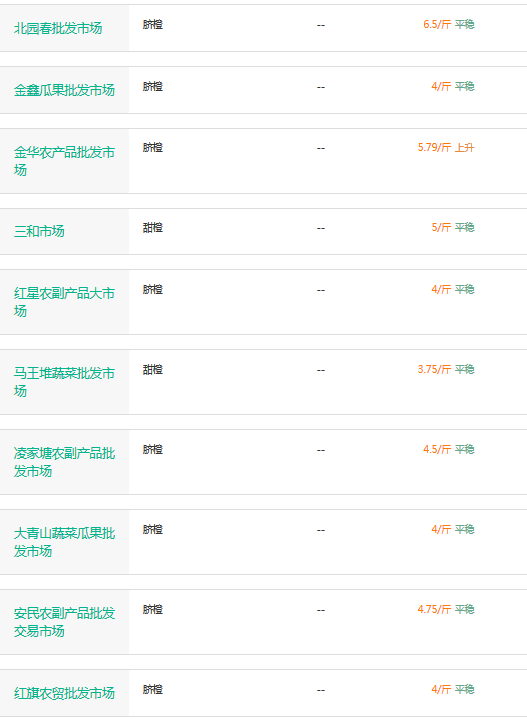The width and height of the screenshot is (527, 721).
Task: Open the 三和市场 market link
Action: click(39, 231)
